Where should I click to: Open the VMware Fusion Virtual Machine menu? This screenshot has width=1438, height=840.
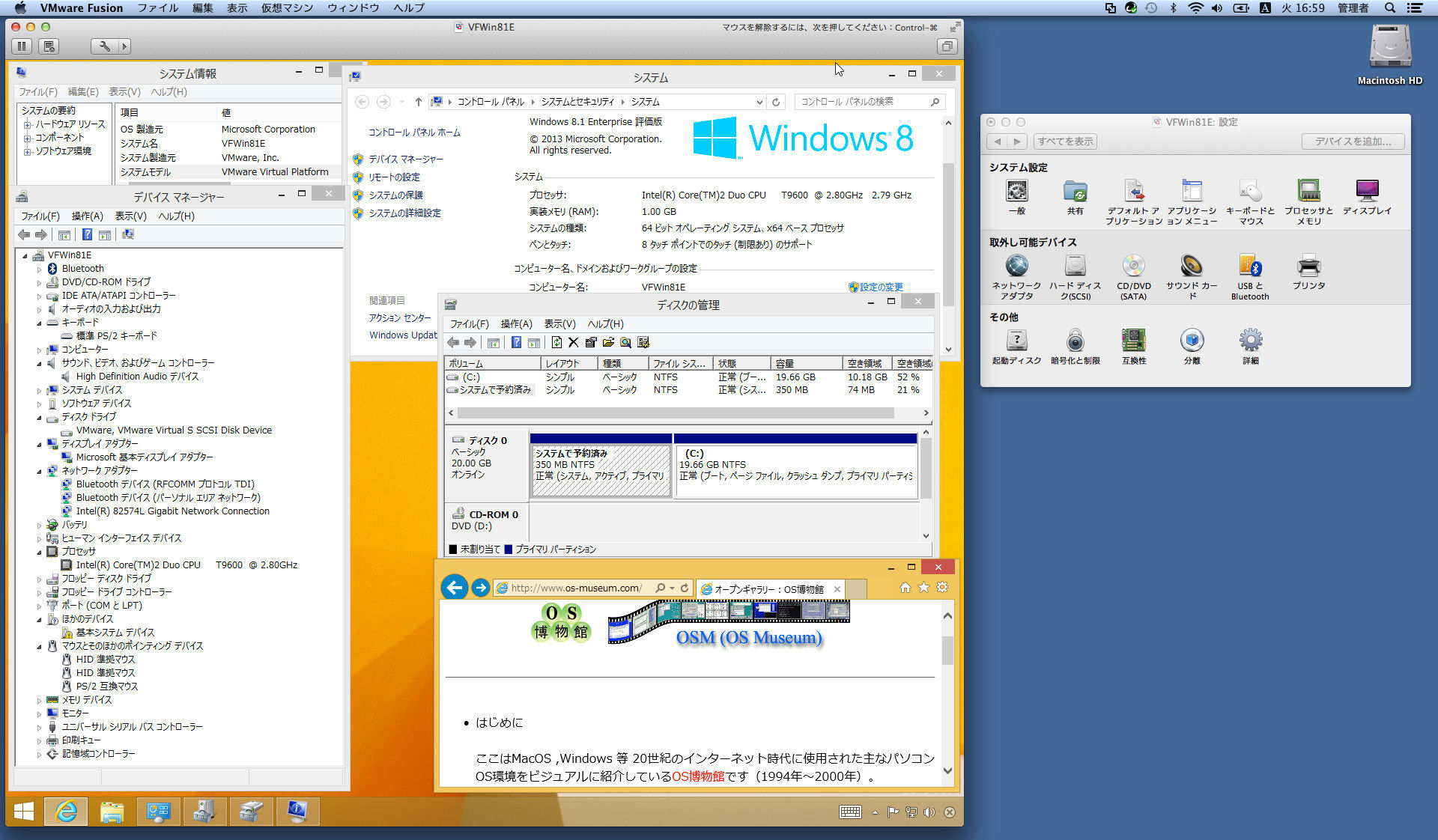287,7
